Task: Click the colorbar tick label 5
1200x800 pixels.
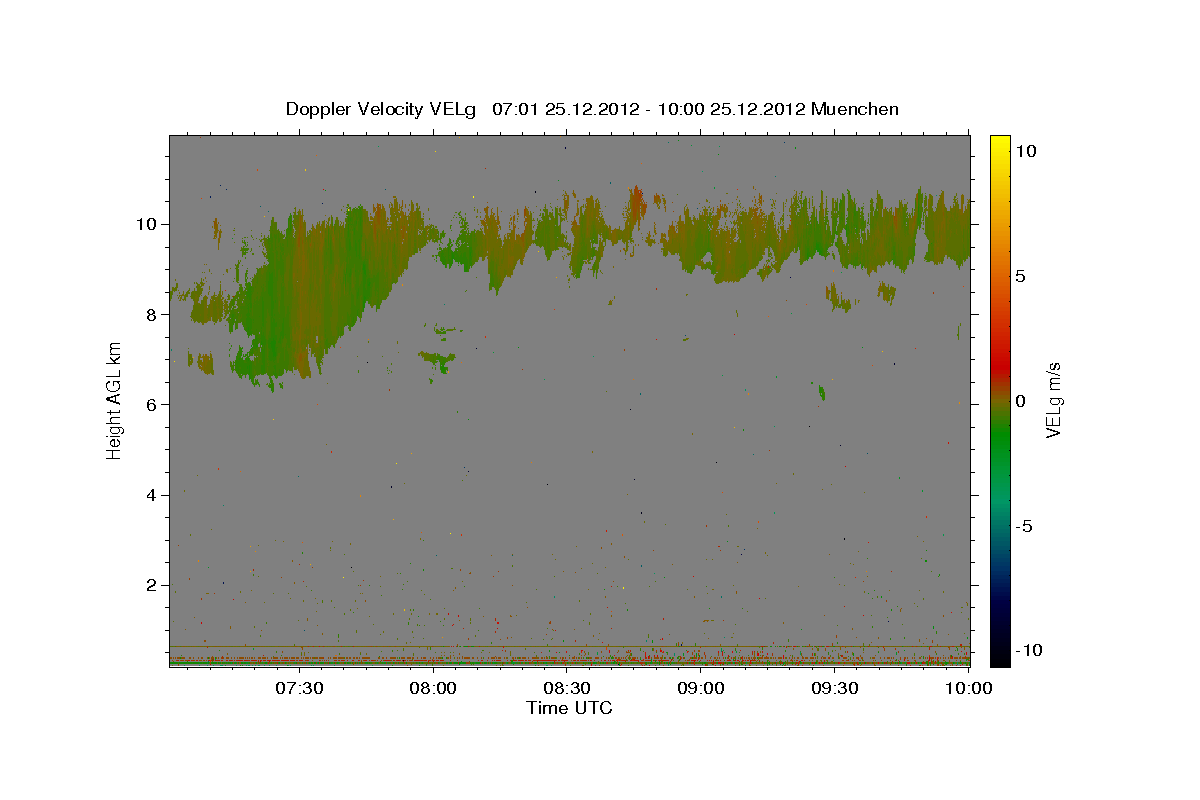Action: coord(1020,276)
